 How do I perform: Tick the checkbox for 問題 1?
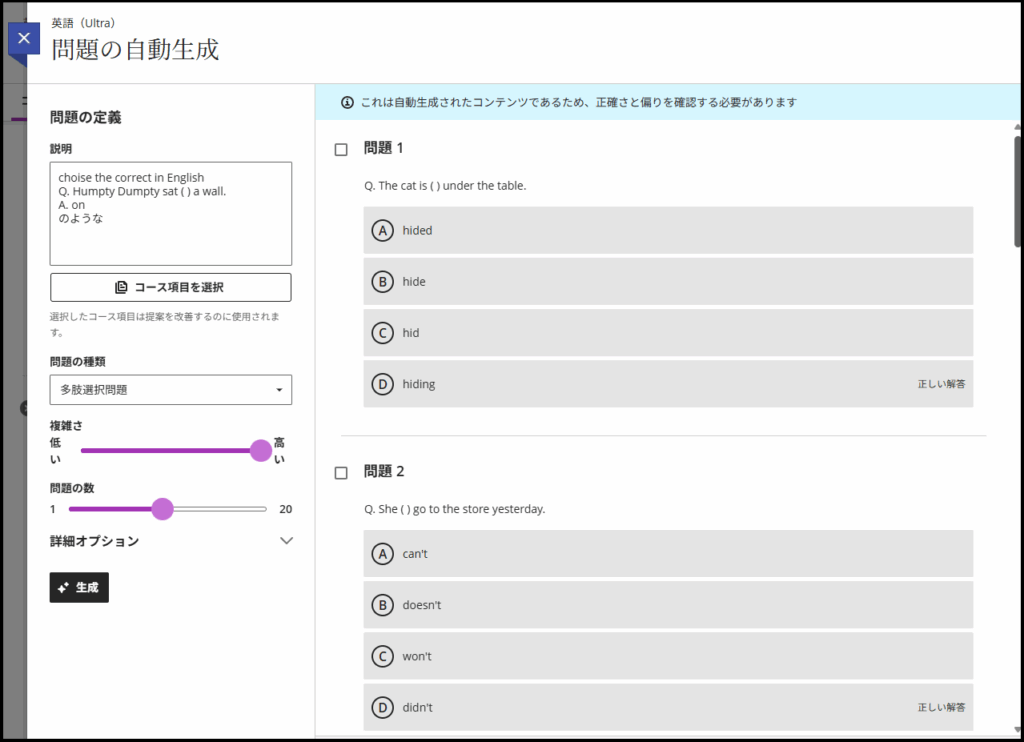(341, 150)
